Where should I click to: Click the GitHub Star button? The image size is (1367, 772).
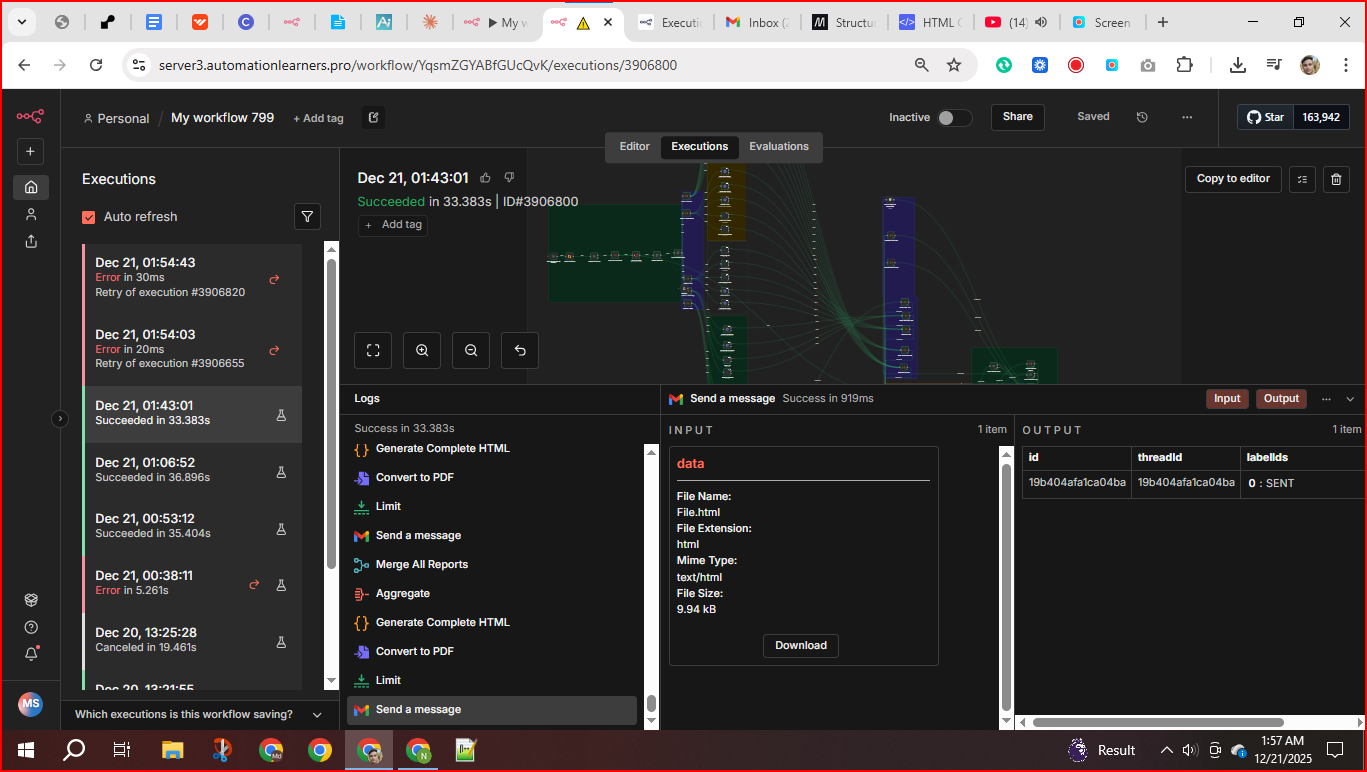[x=1265, y=117]
